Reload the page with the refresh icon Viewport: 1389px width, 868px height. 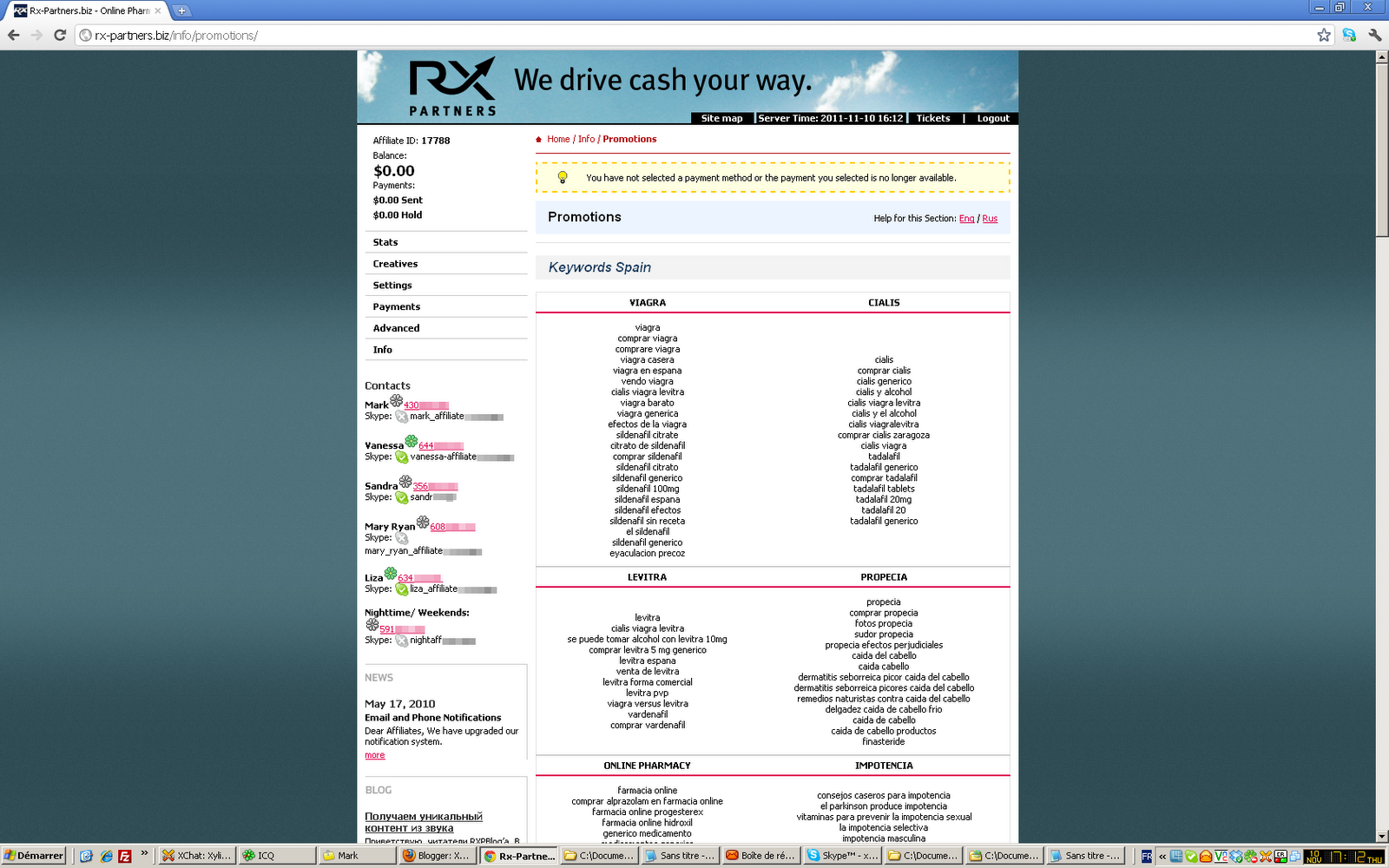tap(60, 36)
